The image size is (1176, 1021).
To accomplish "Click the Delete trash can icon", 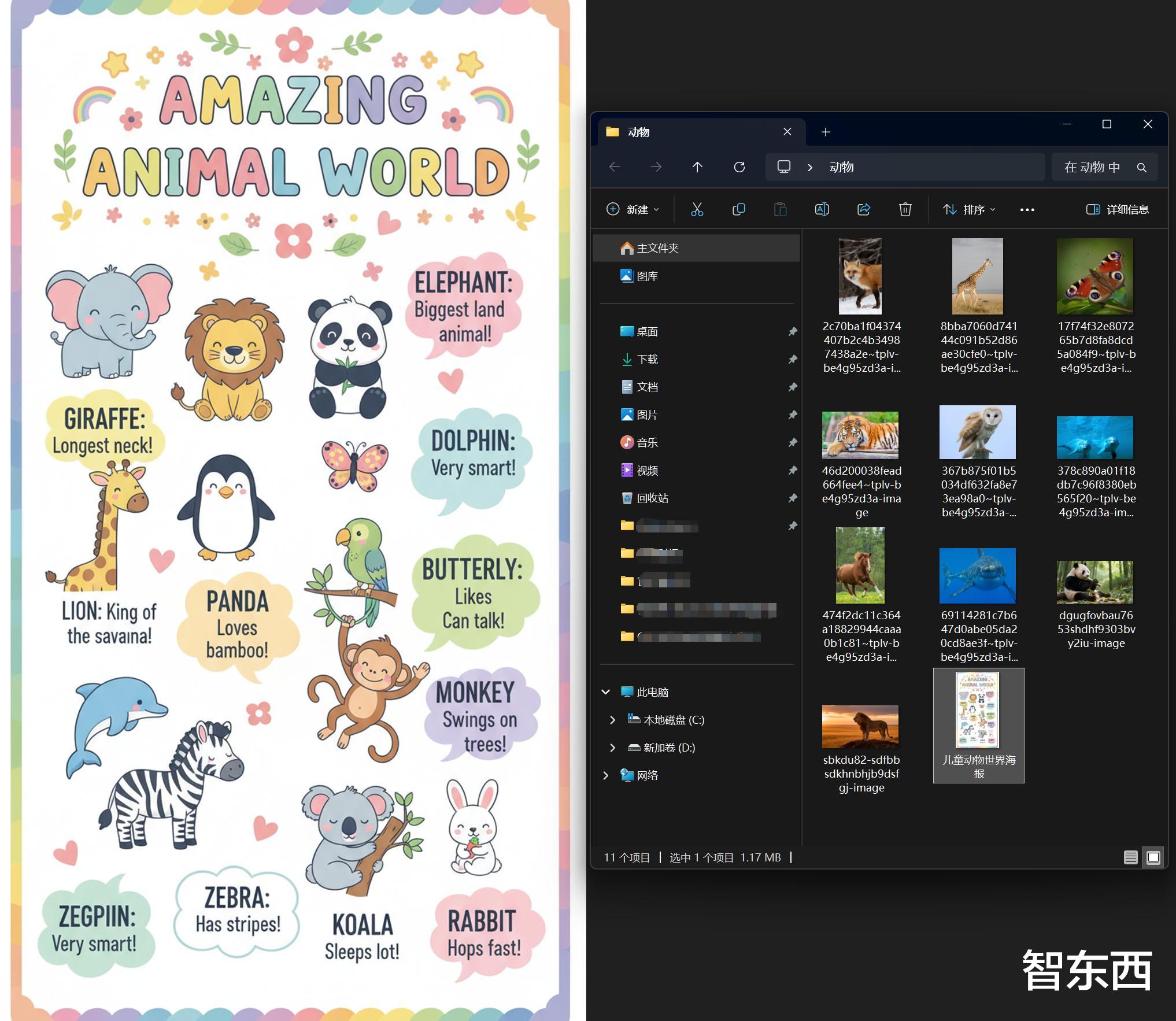I will [905, 209].
